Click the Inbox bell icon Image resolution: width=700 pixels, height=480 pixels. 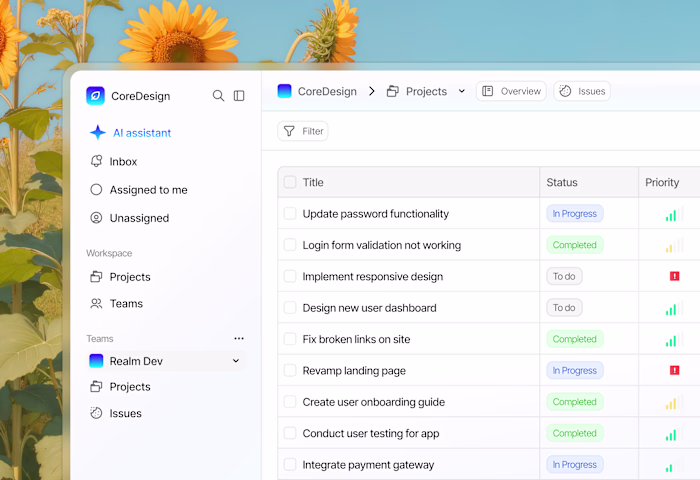point(96,161)
